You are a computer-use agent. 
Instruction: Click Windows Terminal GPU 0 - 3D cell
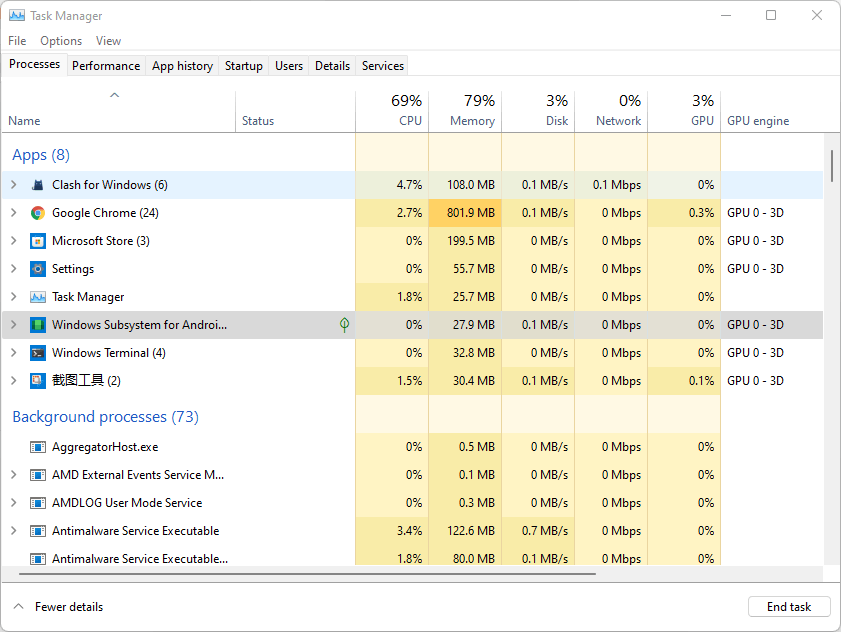pyautogui.click(x=772, y=352)
